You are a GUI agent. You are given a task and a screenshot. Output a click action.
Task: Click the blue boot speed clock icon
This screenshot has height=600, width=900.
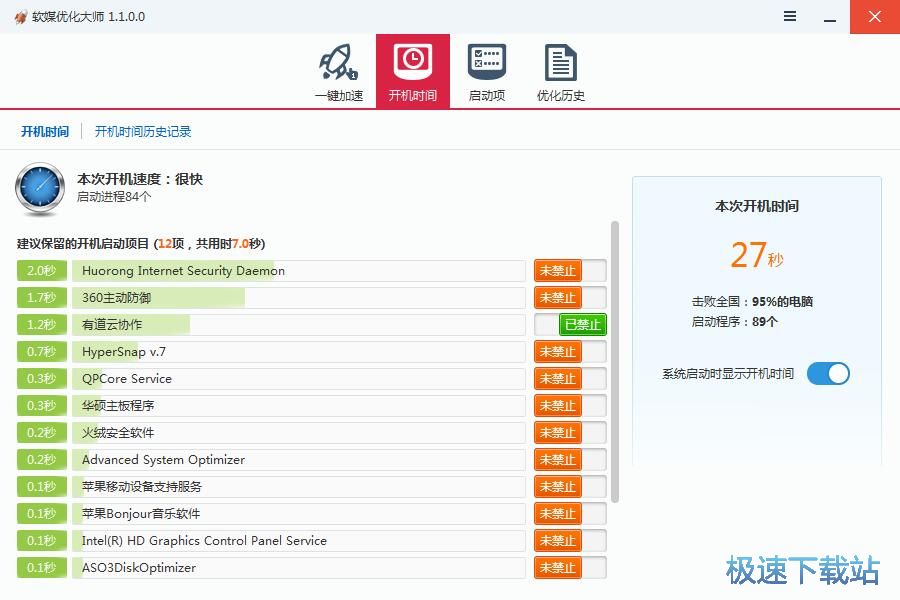tap(40, 188)
